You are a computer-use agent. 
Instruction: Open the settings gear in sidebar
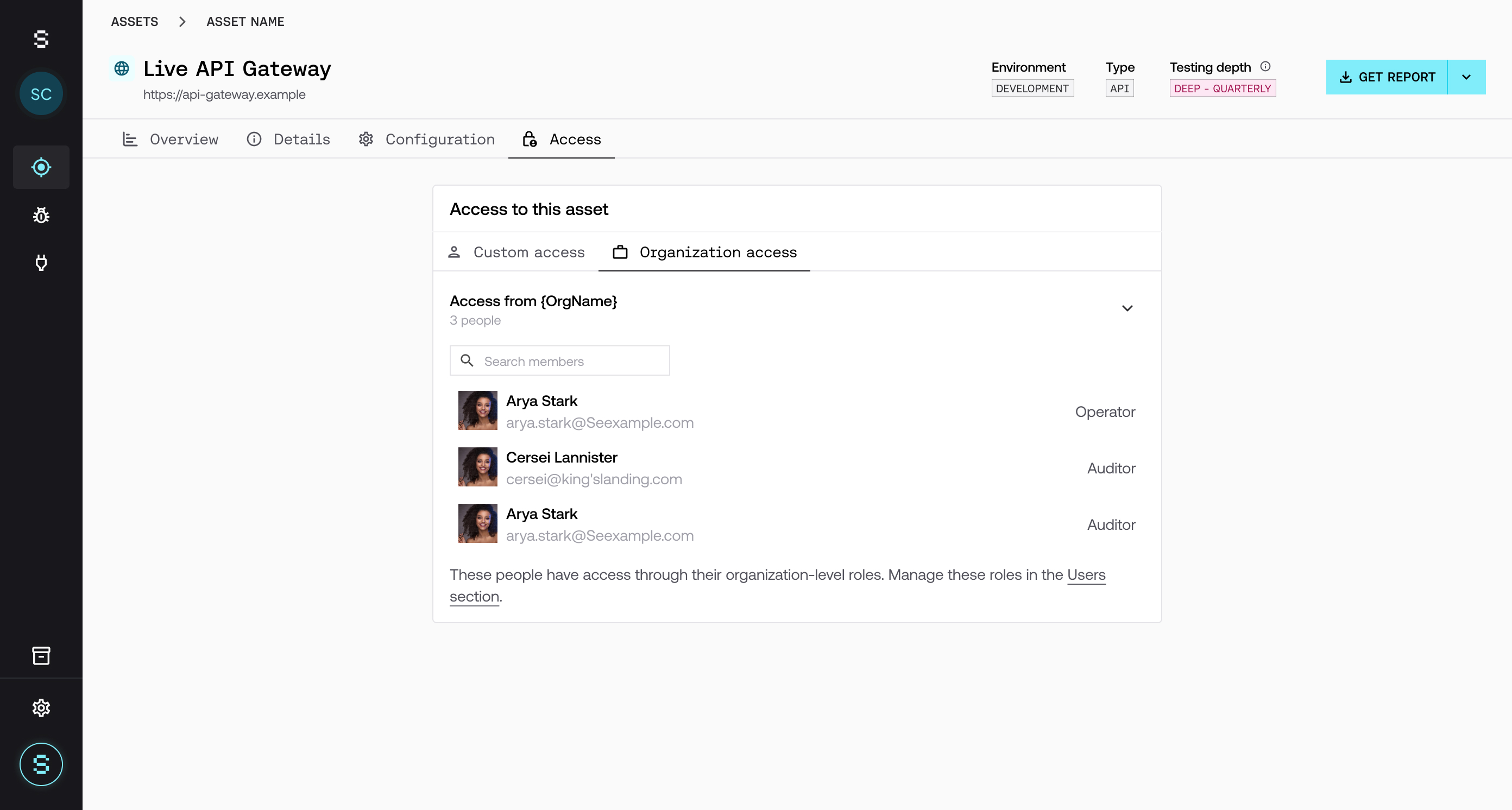41,708
